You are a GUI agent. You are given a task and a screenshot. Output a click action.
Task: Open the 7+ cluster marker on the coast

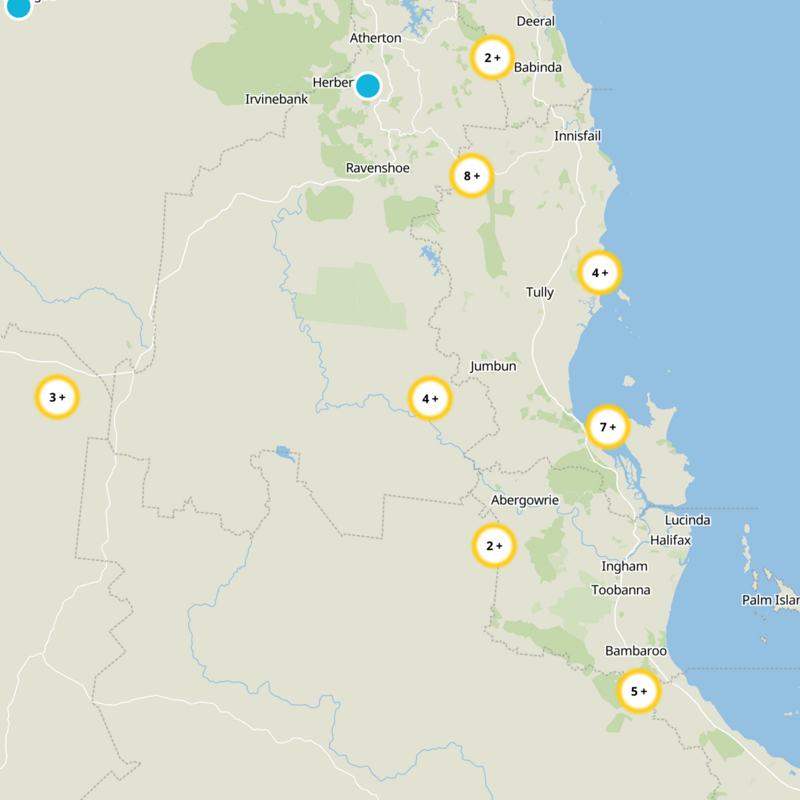click(x=607, y=427)
